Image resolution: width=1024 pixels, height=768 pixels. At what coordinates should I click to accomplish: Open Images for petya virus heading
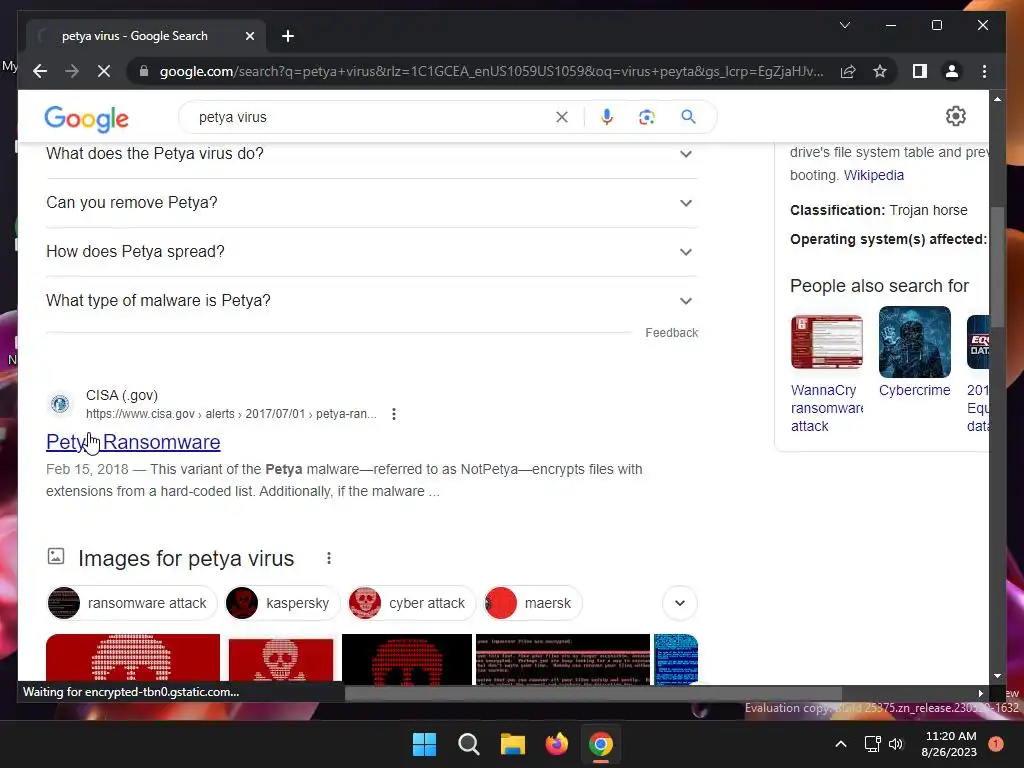click(x=186, y=559)
